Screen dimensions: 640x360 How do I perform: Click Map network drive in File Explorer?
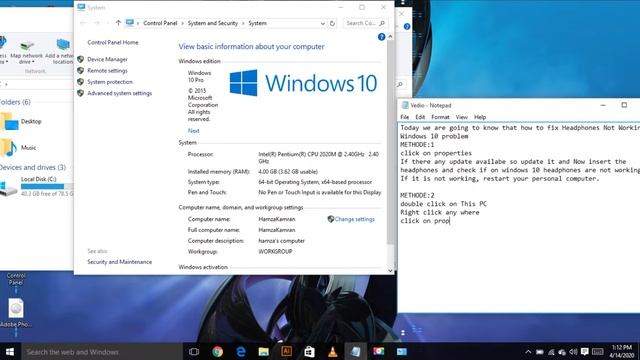27,52
